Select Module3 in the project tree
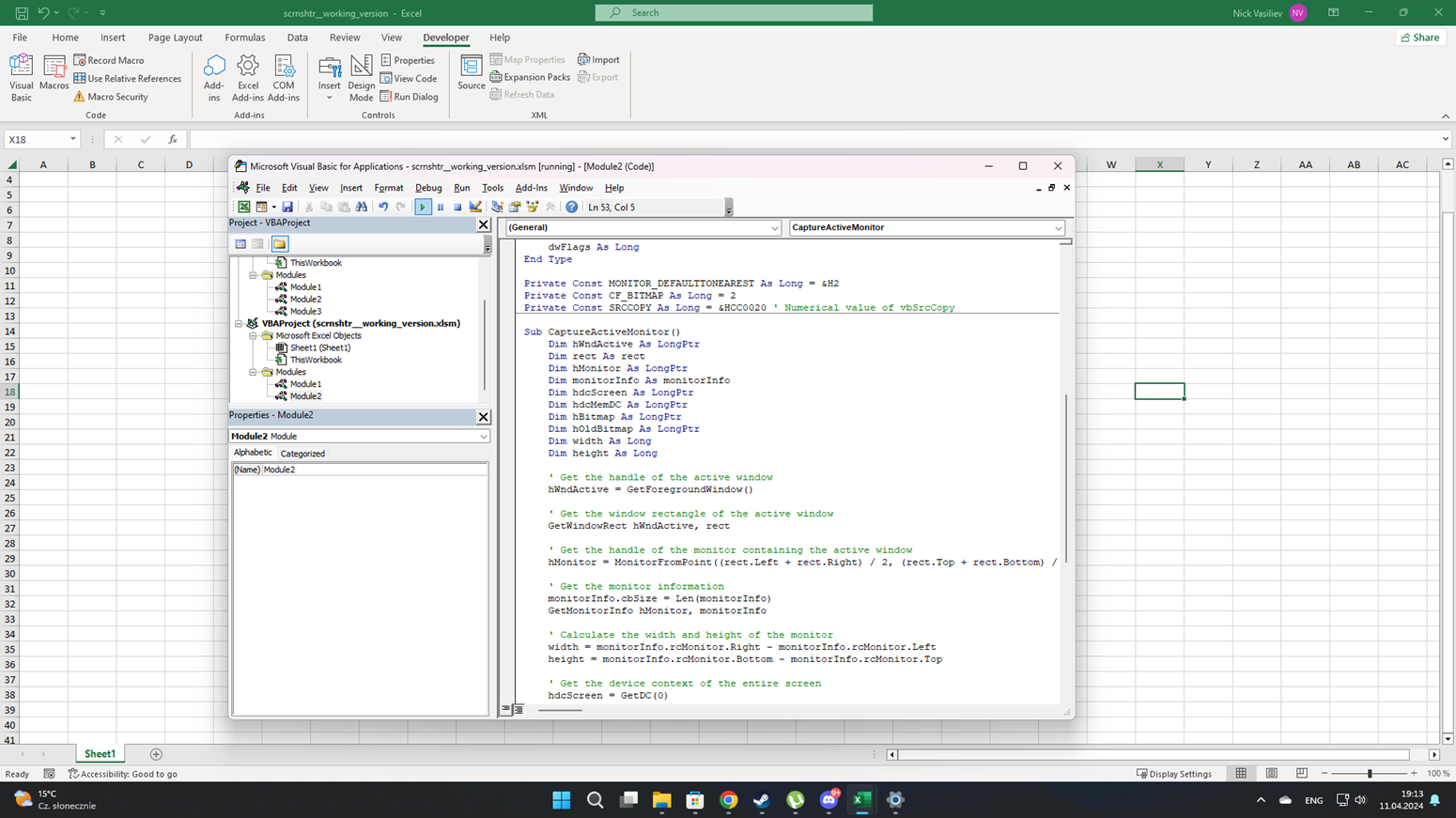Screen dimensions: 1456x818 305,312
